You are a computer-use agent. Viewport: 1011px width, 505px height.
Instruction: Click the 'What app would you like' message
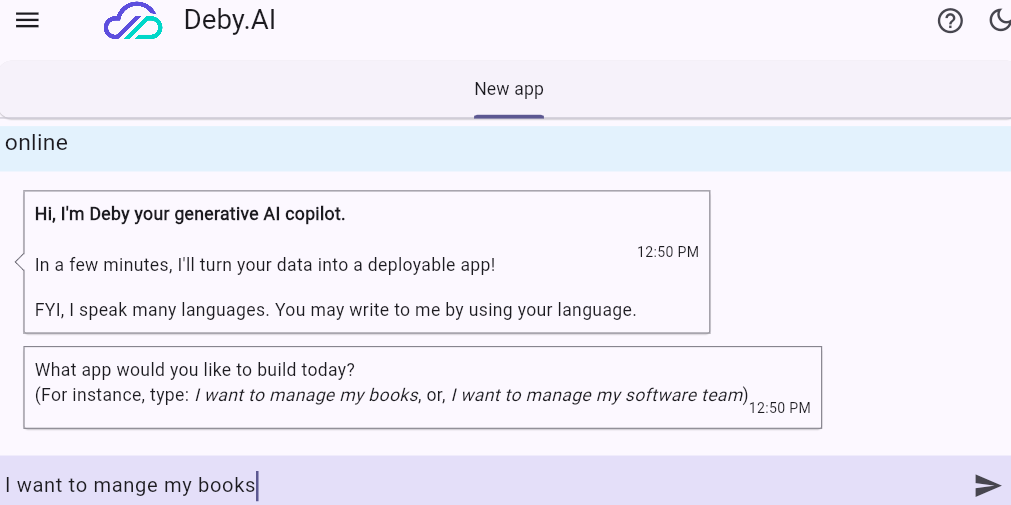195,370
